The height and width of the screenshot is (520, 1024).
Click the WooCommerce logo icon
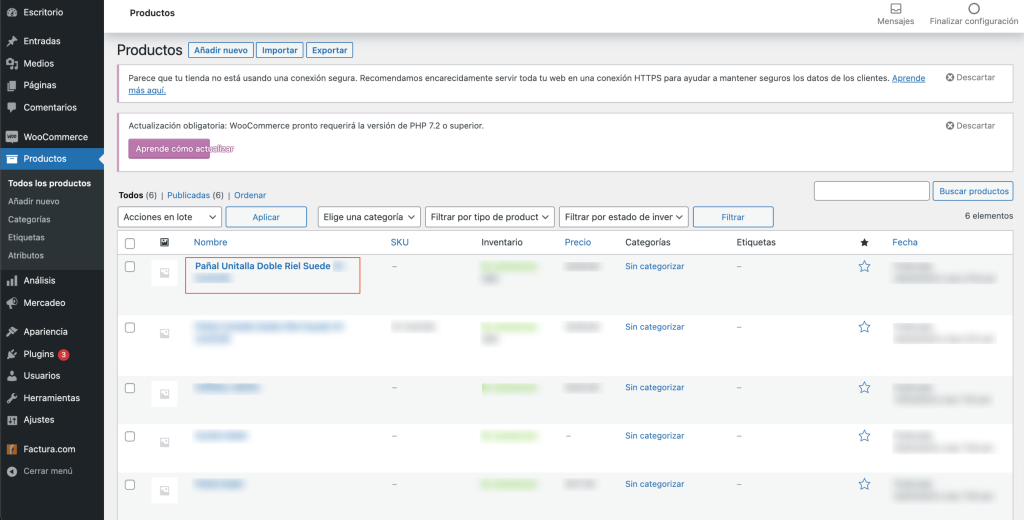tap(12, 137)
